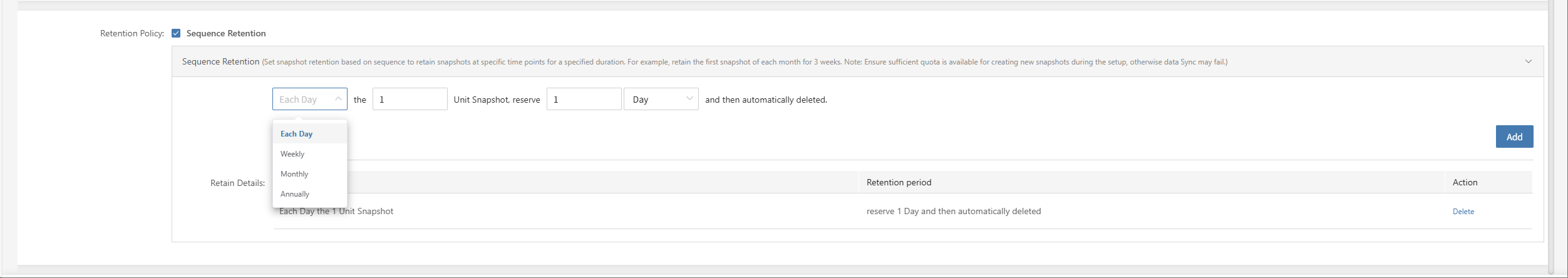
Task: Focus the snapshot number field after 'the'
Action: pos(410,99)
